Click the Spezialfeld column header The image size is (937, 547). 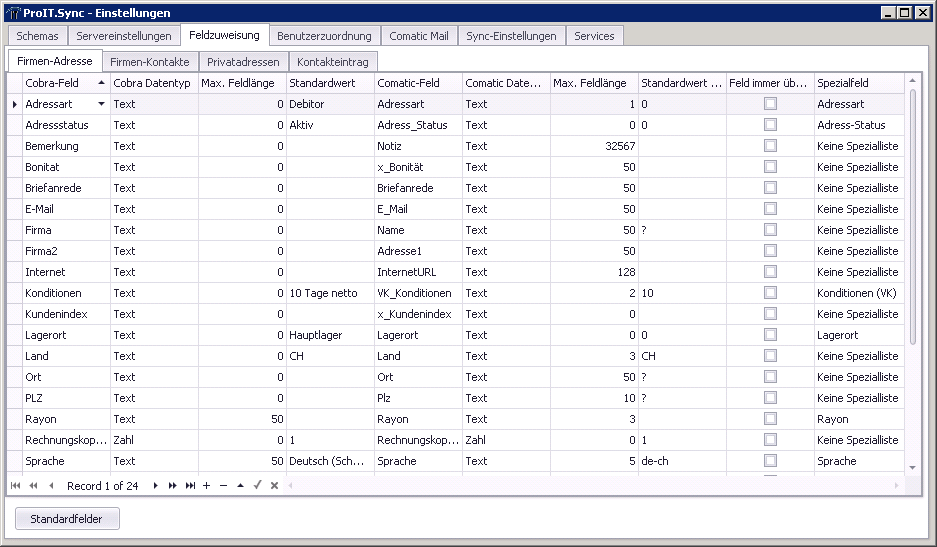click(857, 83)
